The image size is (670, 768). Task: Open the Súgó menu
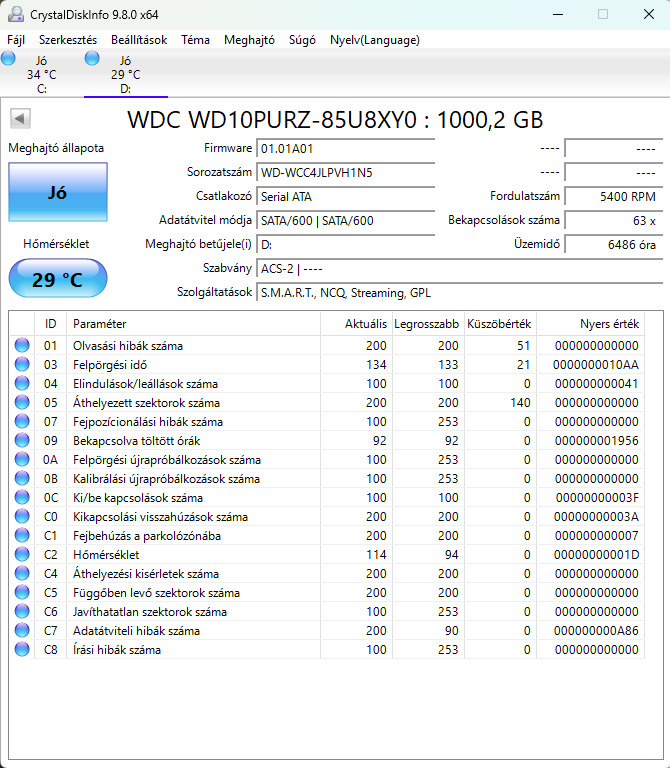[302, 40]
